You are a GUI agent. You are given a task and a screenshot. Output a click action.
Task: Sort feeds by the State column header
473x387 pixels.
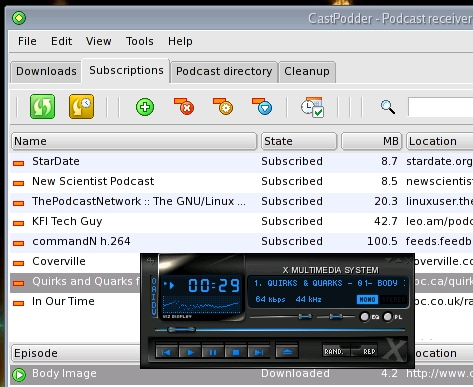[299, 141]
